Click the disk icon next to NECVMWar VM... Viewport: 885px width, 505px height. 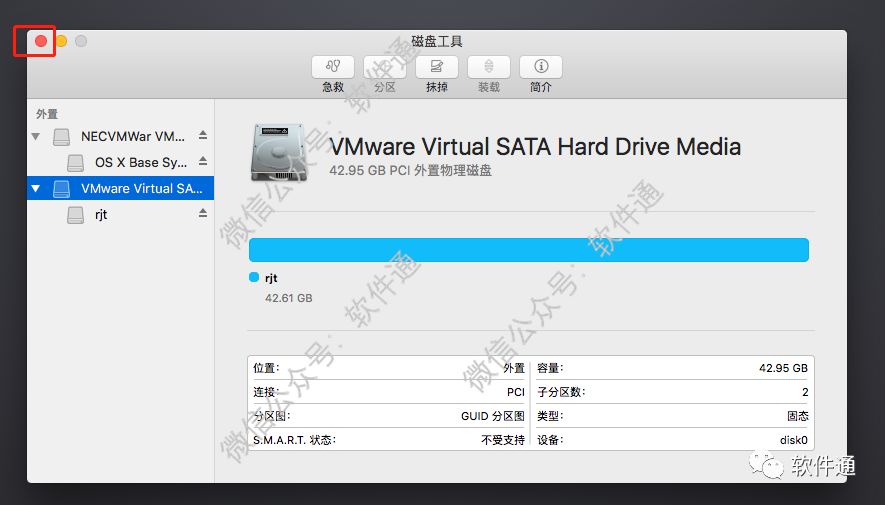coord(62,137)
